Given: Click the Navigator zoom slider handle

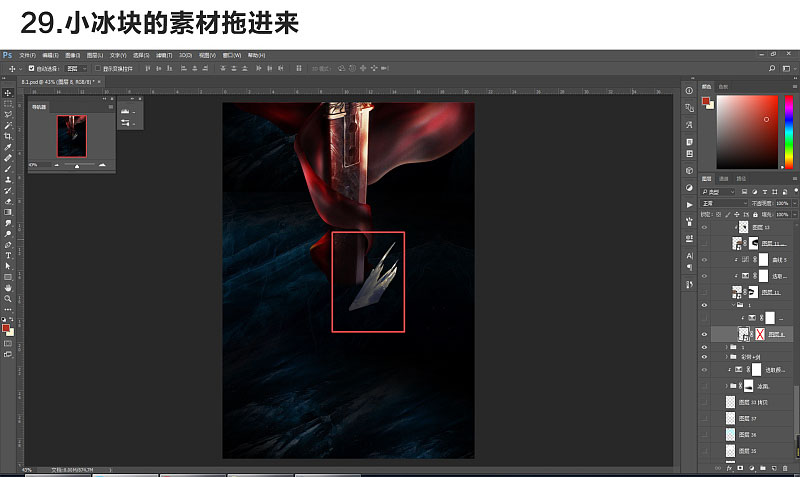Looking at the screenshot, I should 77,166.
